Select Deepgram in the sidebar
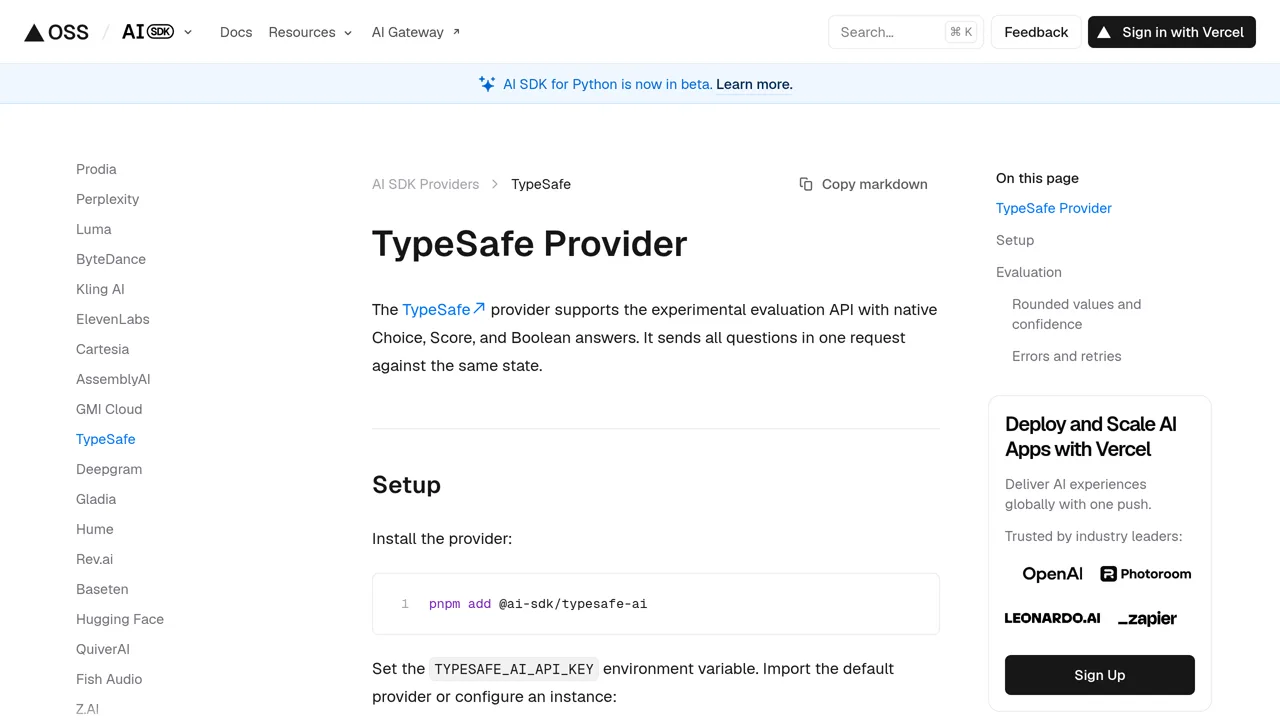The image size is (1280, 720). tap(109, 469)
